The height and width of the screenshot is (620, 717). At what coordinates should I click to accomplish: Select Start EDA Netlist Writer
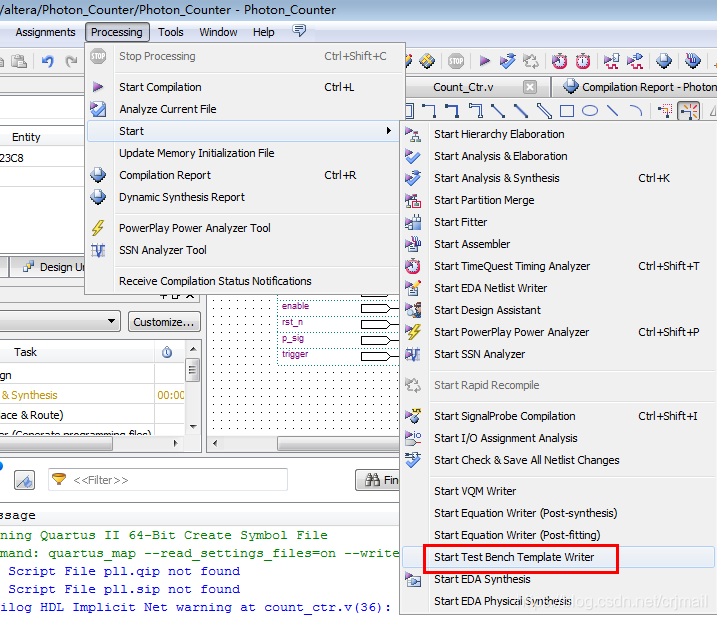point(558,288)
